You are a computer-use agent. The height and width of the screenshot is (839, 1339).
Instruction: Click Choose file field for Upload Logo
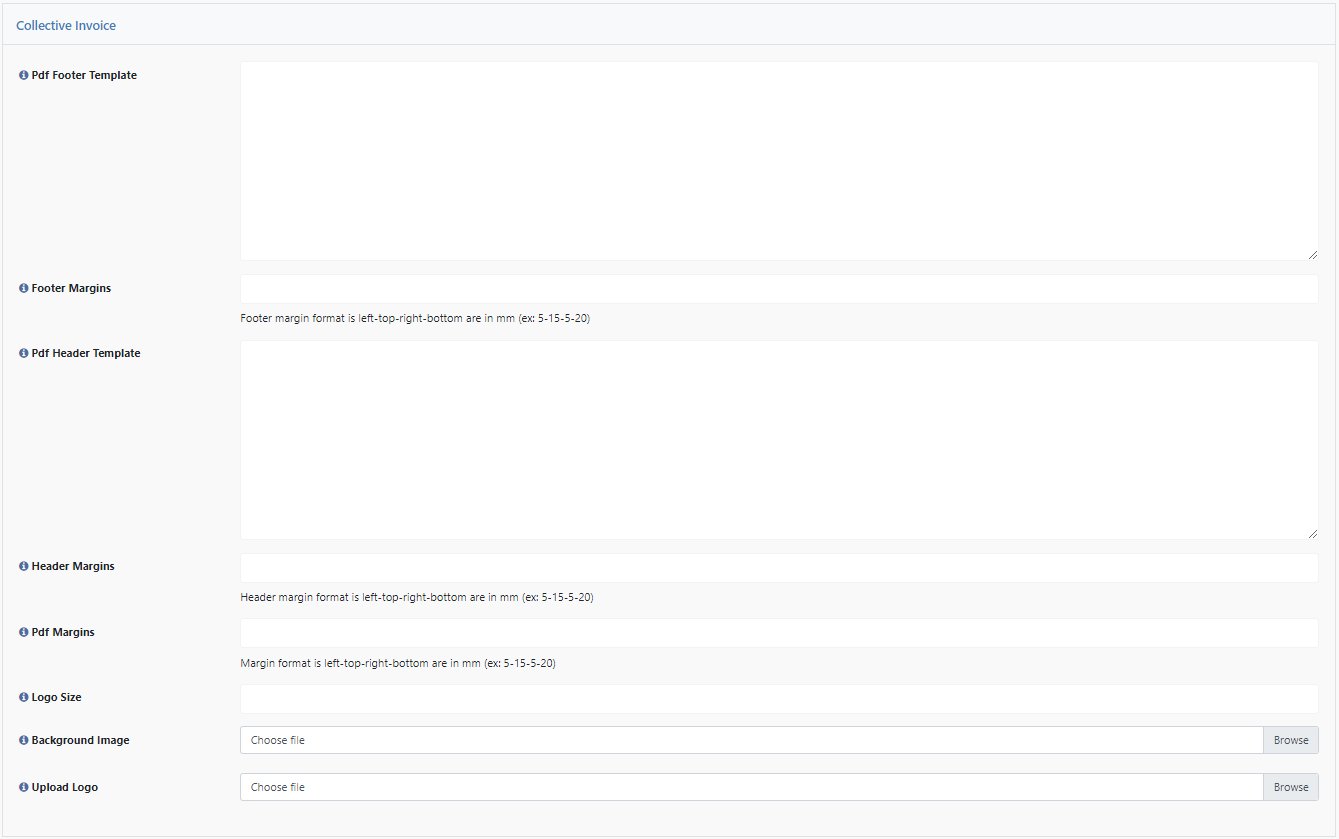[x=752, y=787]
